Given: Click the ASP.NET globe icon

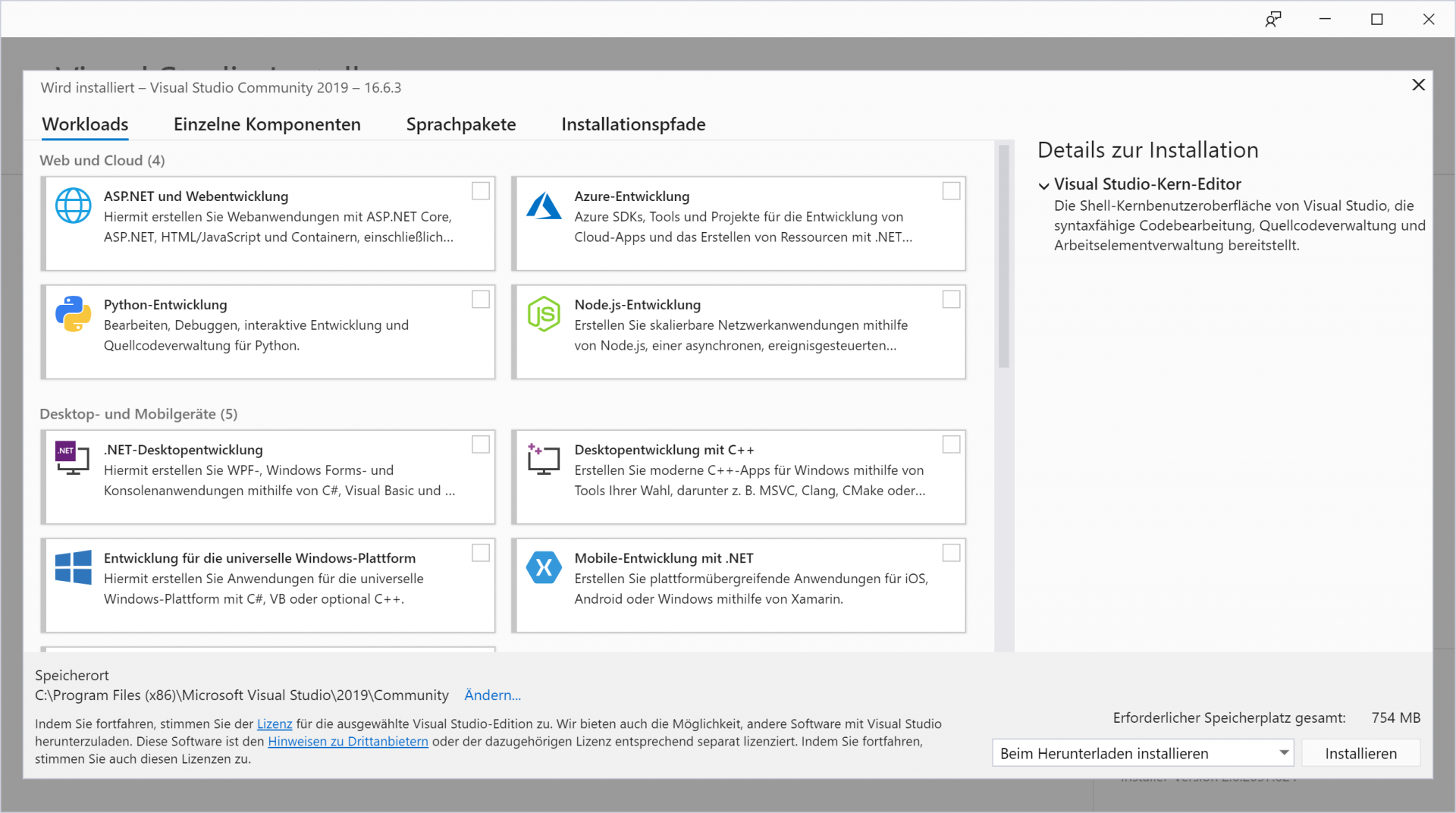Looking at the screenshot, I should (74, 206).
